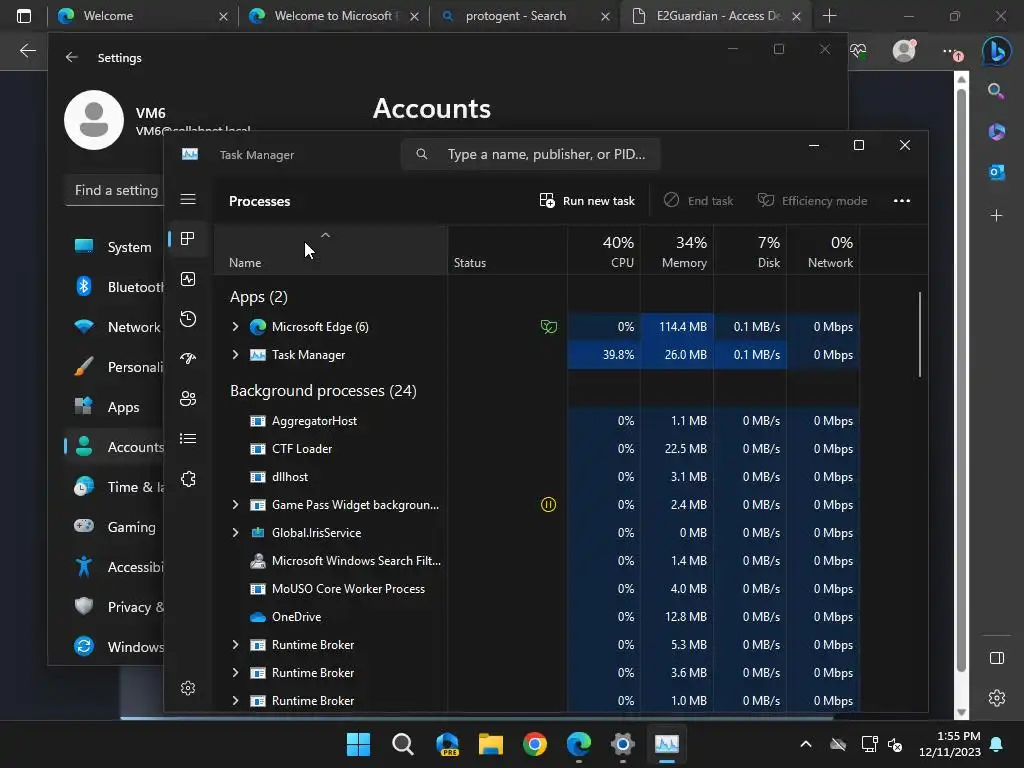This screenshot has width=1024, height=768.
Task: Sort processes by Memory column
Action: click(677, 250)
